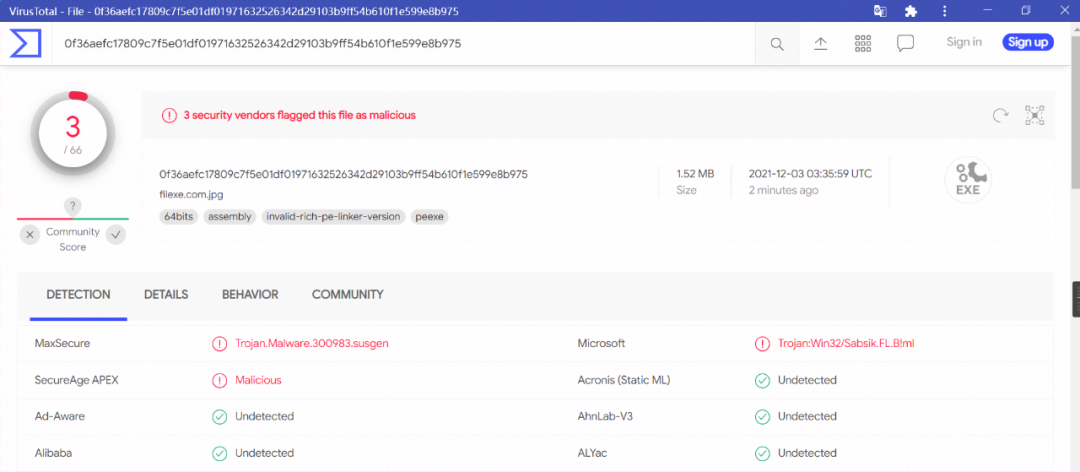Click the hash search input field
Viewport: 1080px width, 472px height.
(403, 43)
